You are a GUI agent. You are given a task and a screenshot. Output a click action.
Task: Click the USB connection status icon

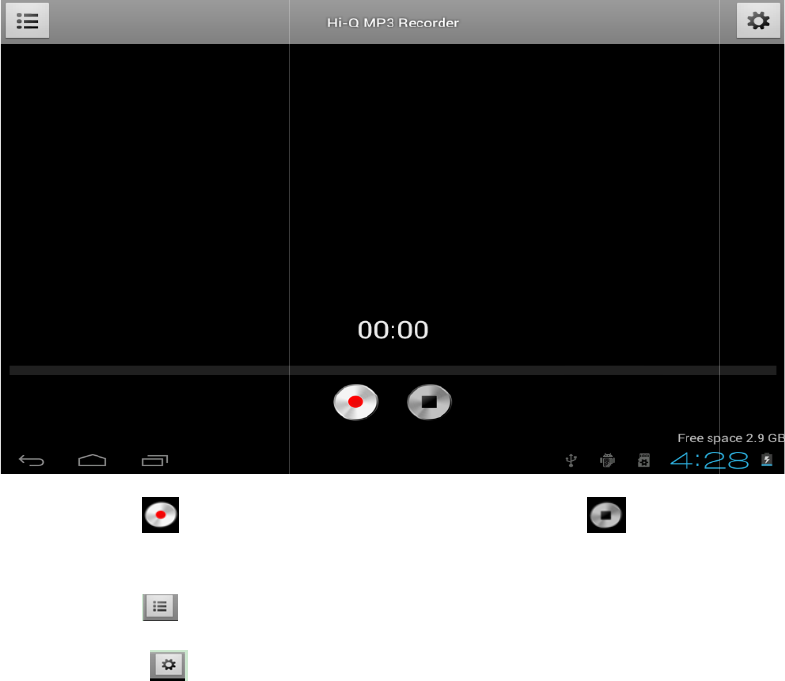click(571, 460)
